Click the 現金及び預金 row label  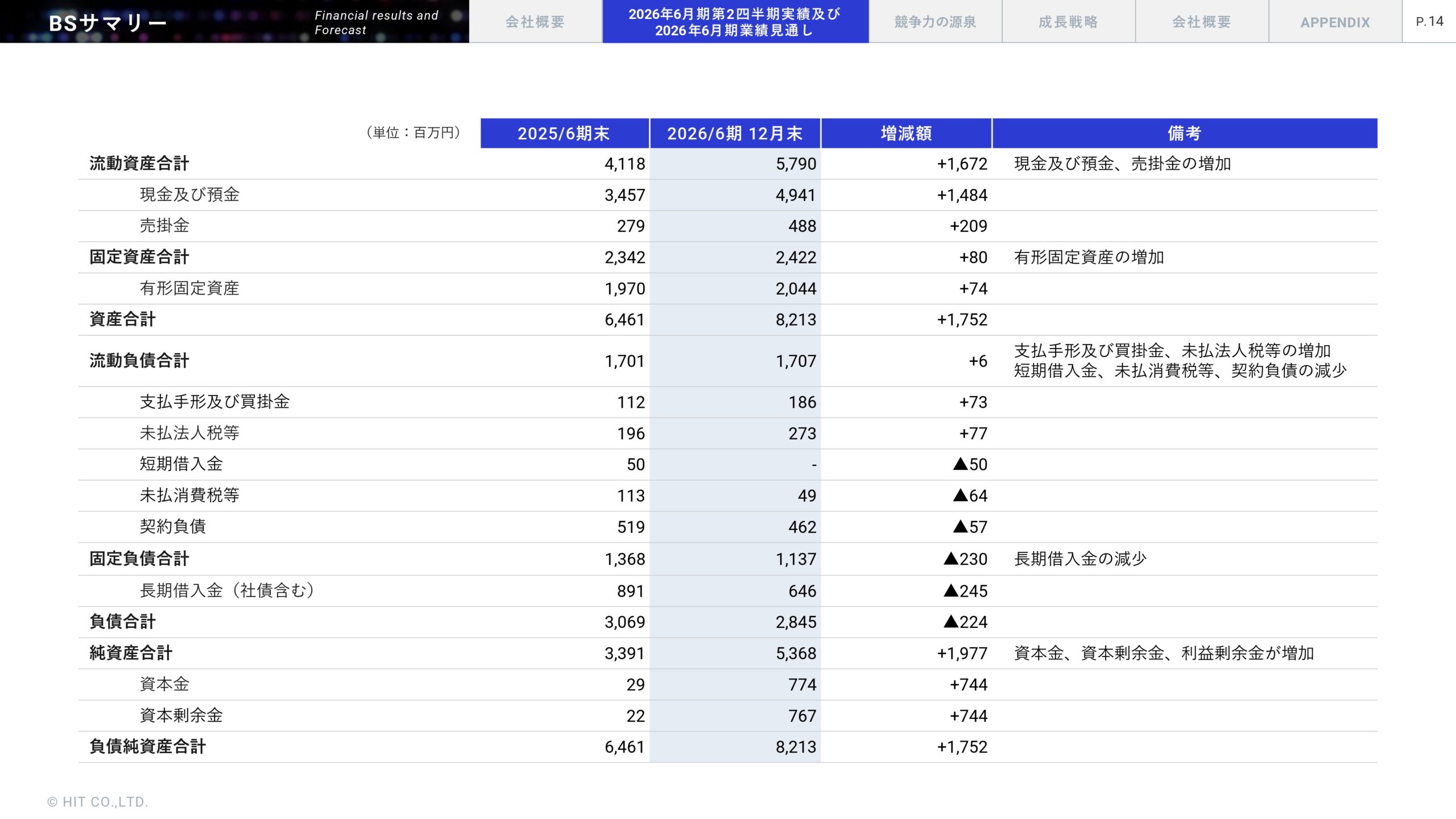tap(189, 195)
